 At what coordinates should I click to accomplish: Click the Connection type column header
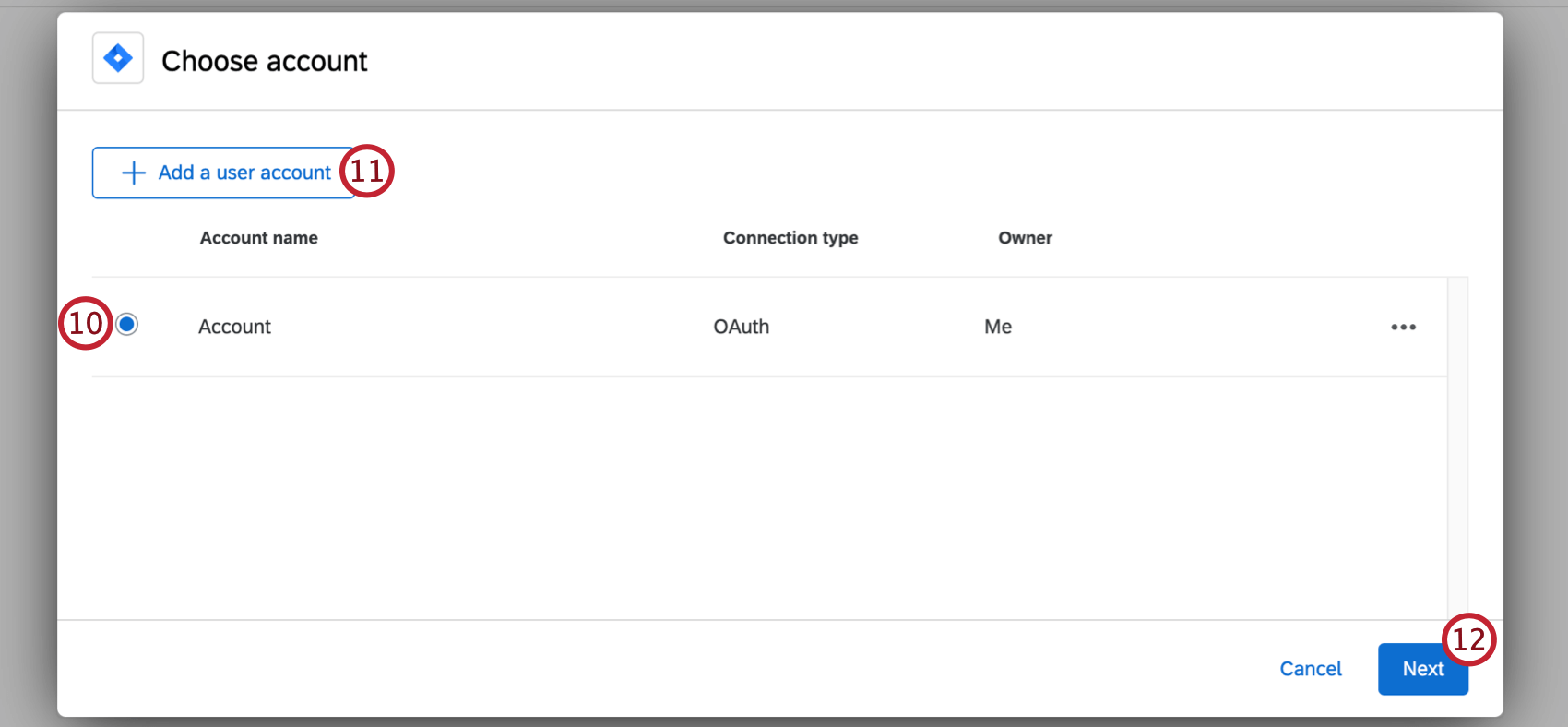tap(790, 237)
